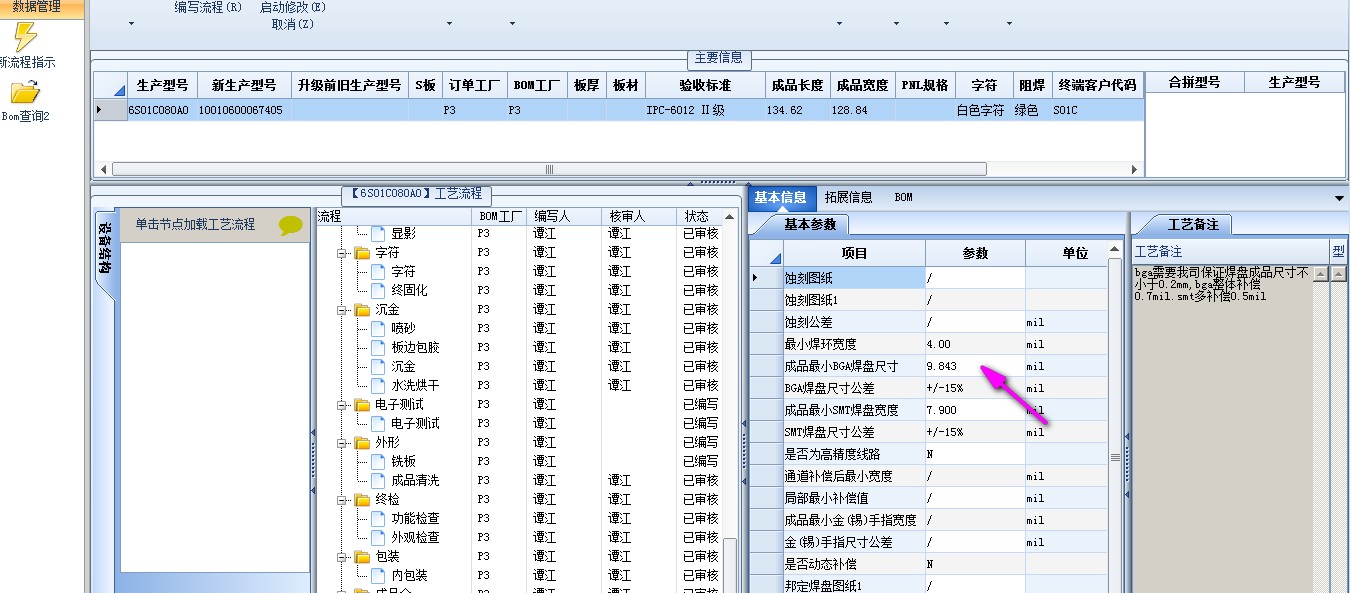
Task: Click the 外形 folder icon
Action: [x=362, y=442]
